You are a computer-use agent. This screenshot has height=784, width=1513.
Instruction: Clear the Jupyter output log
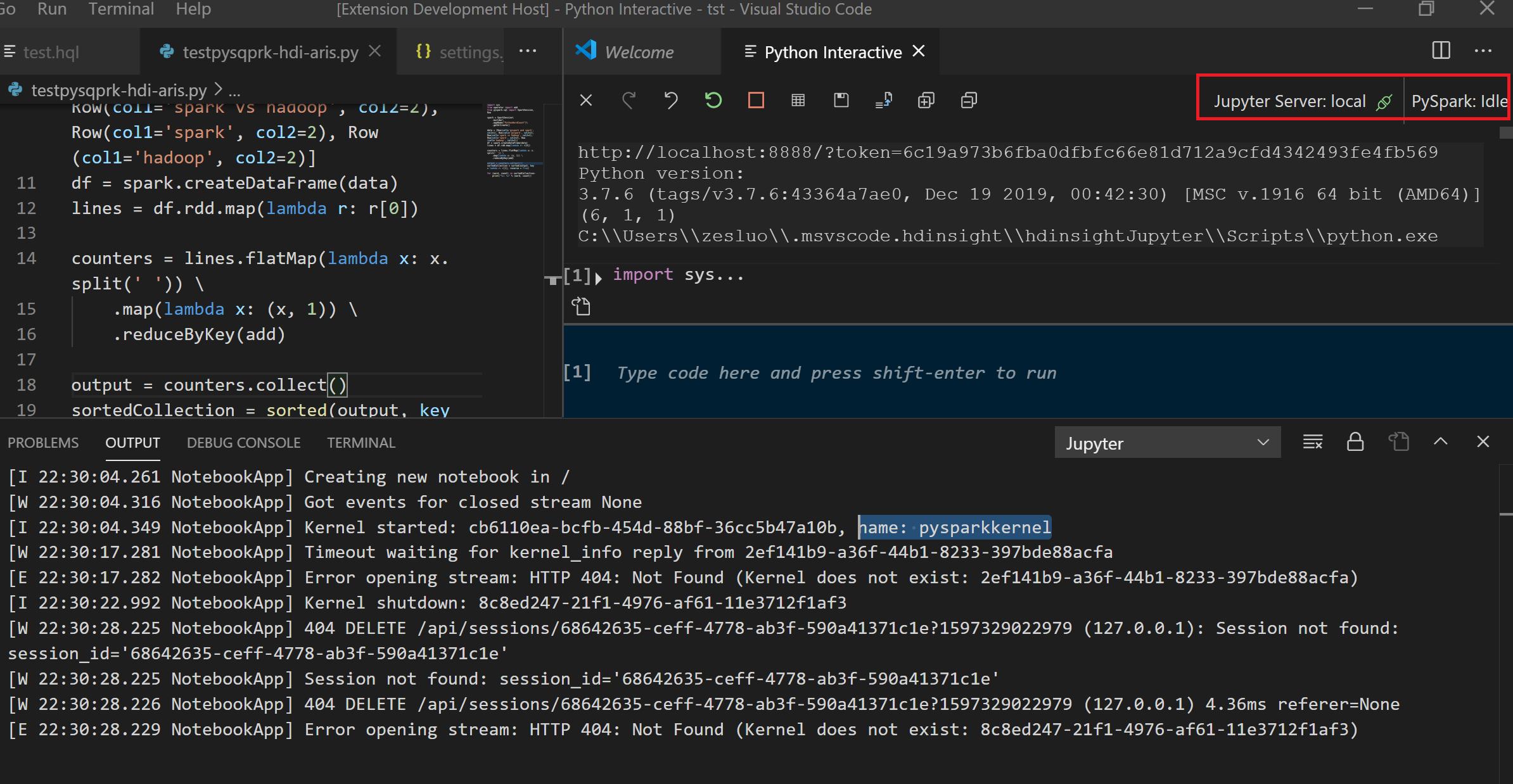[x=1312, y=442]
